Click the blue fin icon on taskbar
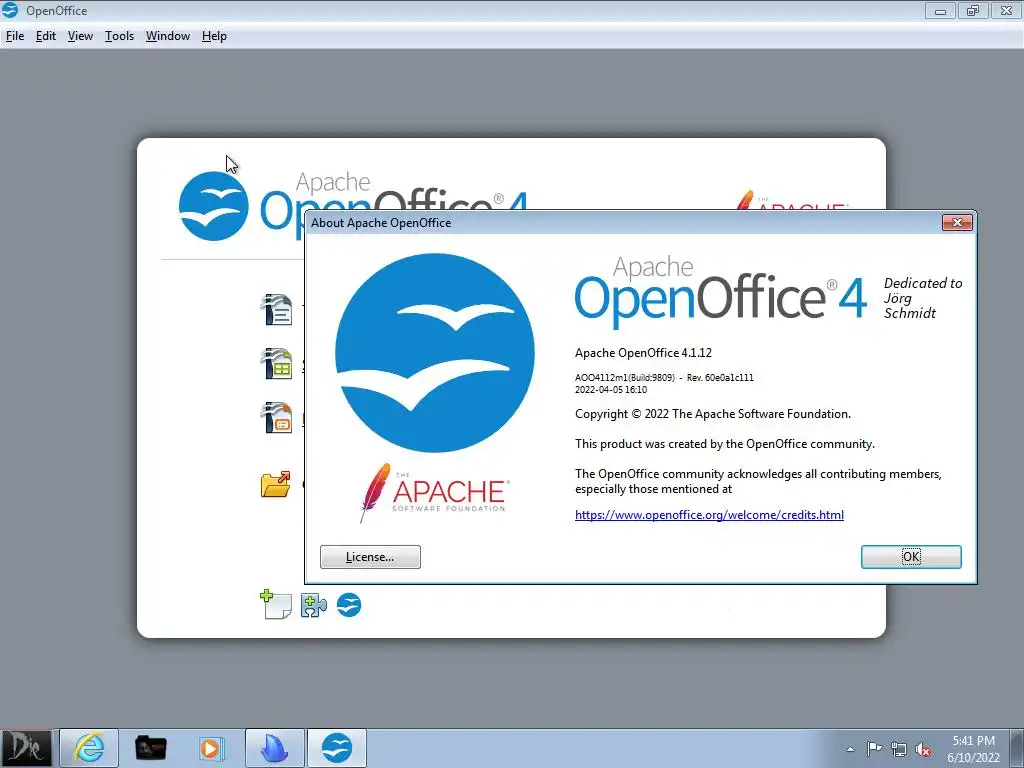This screenshot has width=1024, height=768. click(x=274, y=748)
